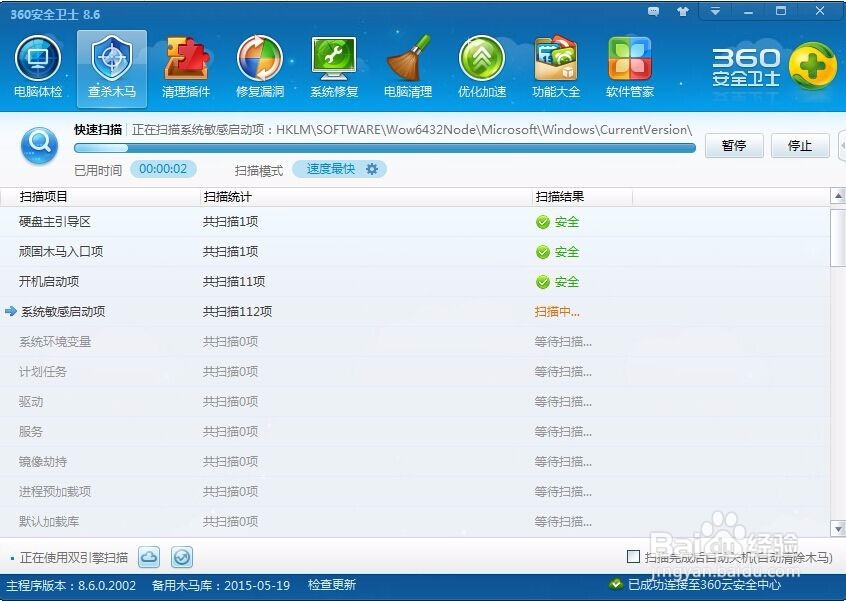Click 扫描统计 column header

366,197
